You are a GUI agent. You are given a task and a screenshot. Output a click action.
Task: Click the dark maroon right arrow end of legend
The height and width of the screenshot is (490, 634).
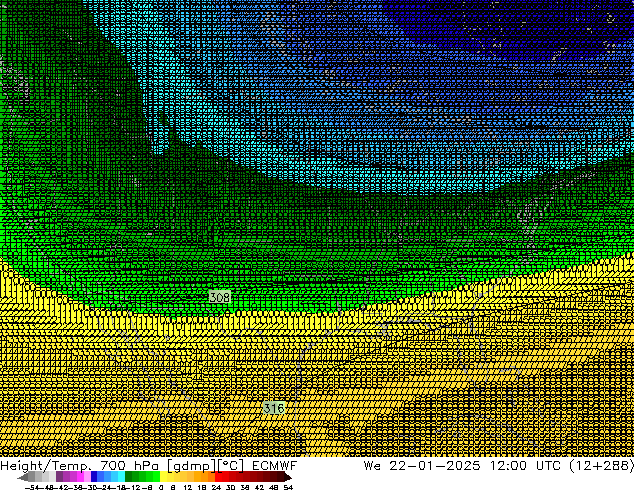tap(288, 477)
